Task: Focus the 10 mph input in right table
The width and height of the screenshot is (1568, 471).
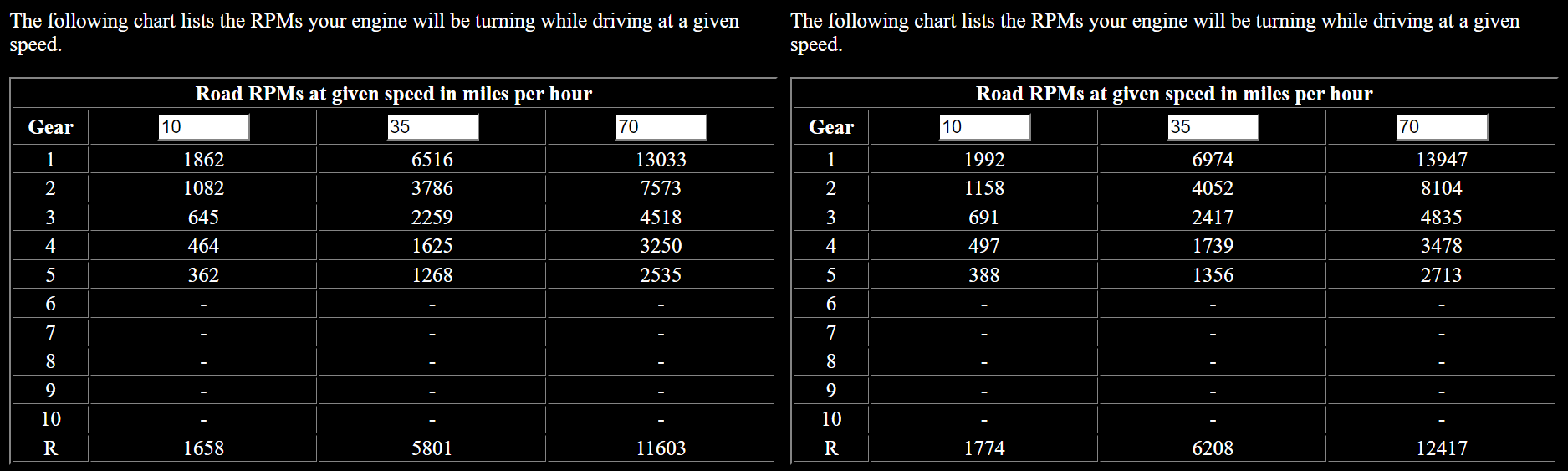Action: tap(984, 127)
